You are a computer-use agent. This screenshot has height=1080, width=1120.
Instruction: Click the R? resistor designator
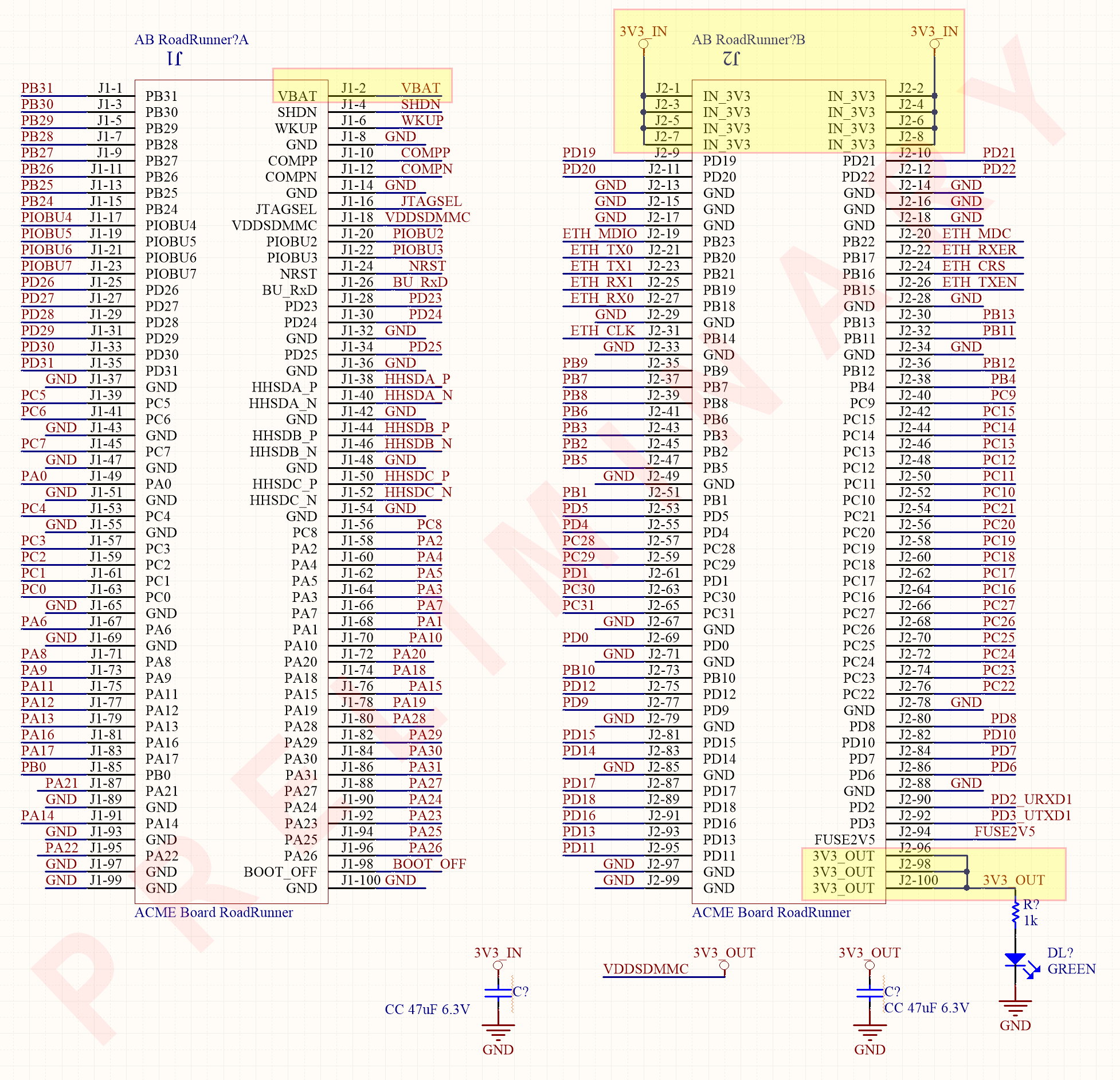click(1031, 904)
